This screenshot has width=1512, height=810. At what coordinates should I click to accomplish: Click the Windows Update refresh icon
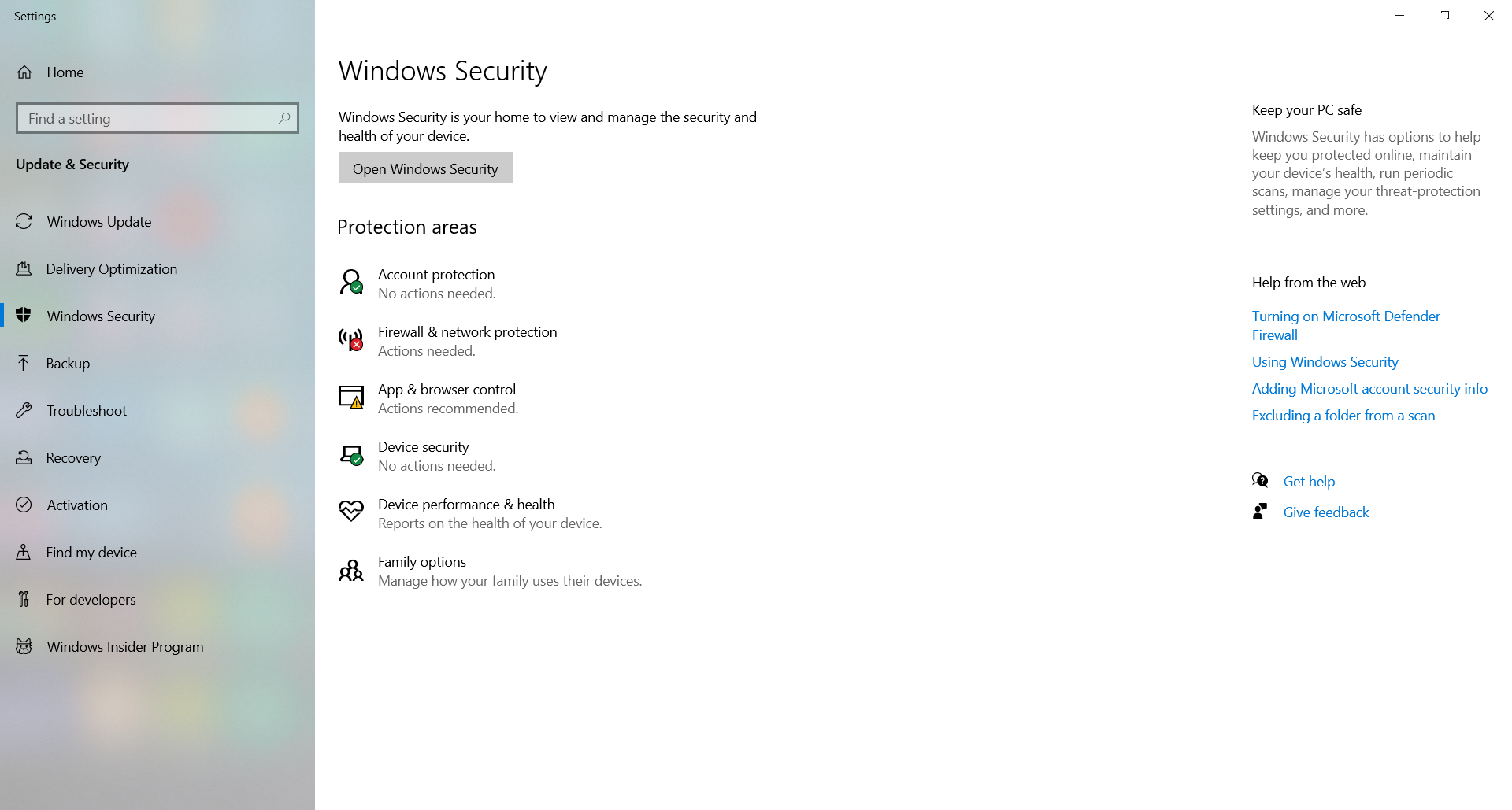(x=24, y=222)
